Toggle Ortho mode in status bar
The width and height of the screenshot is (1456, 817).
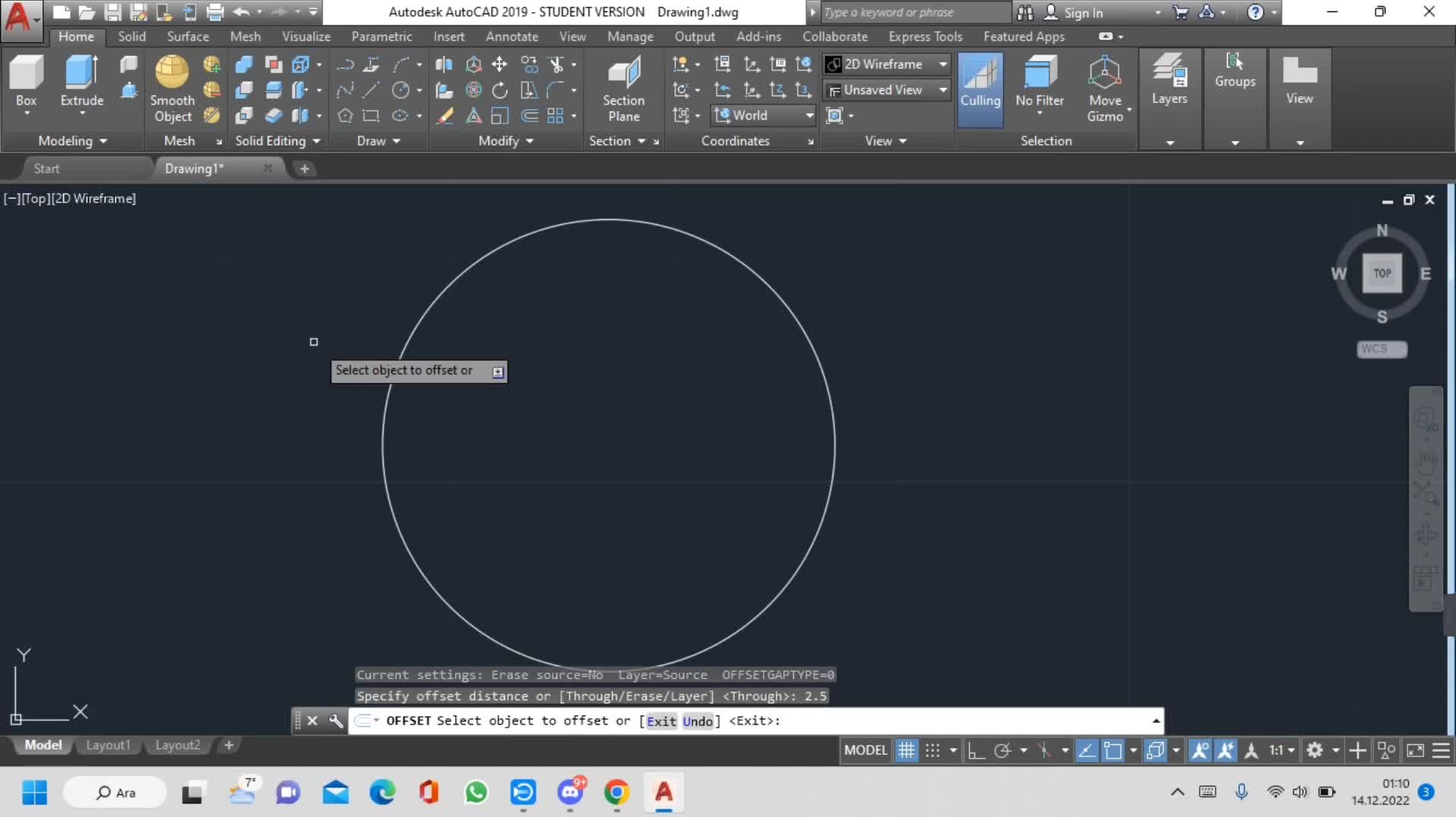pyautogui.click(x=976, y=750)
